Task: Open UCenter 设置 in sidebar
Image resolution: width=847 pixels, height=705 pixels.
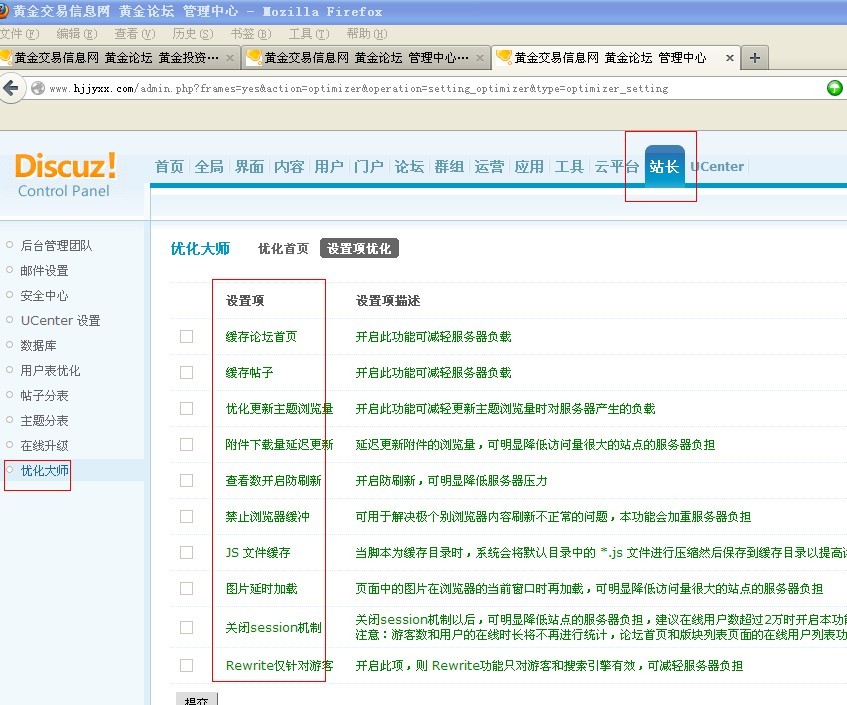Action: pos(60,320)
